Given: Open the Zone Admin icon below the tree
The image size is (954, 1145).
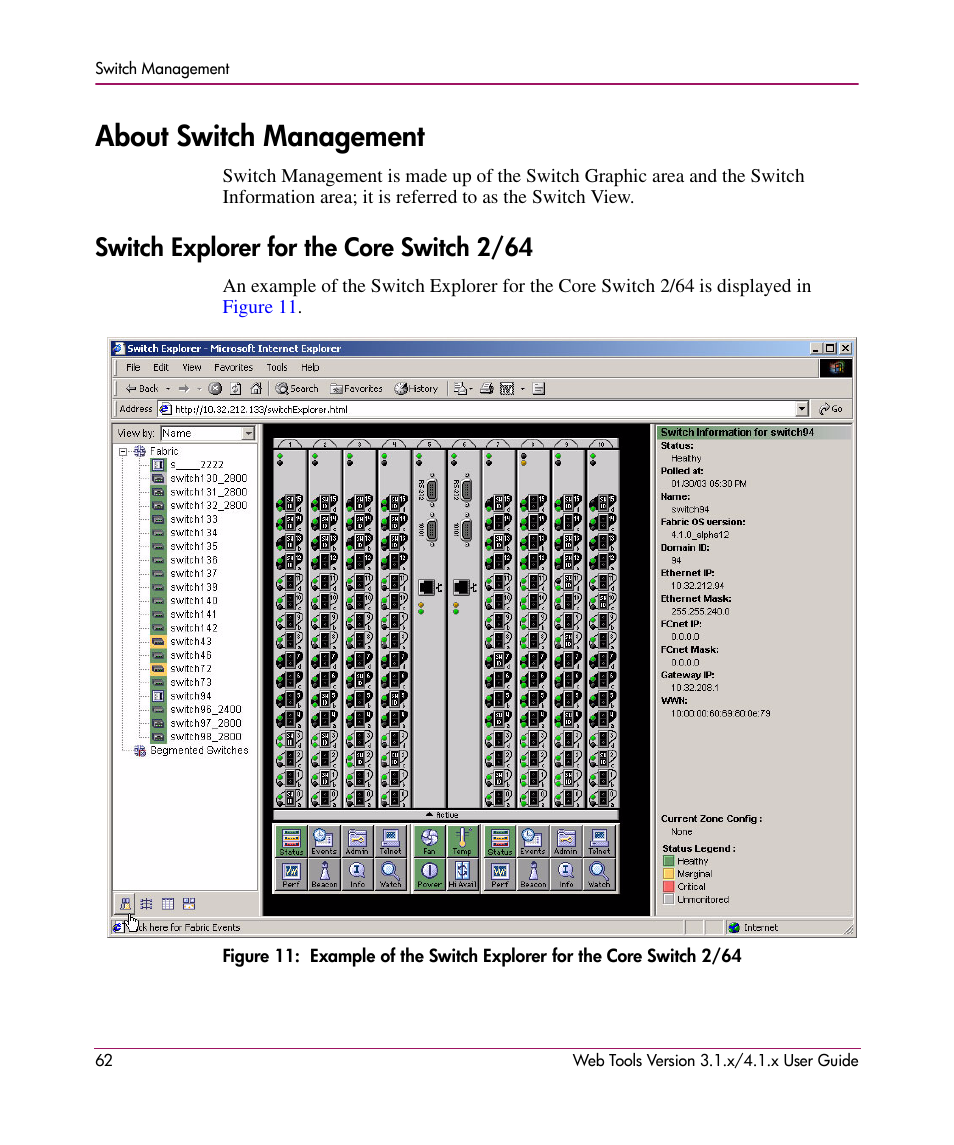Looking at the screenshot, I should (189, 904).
